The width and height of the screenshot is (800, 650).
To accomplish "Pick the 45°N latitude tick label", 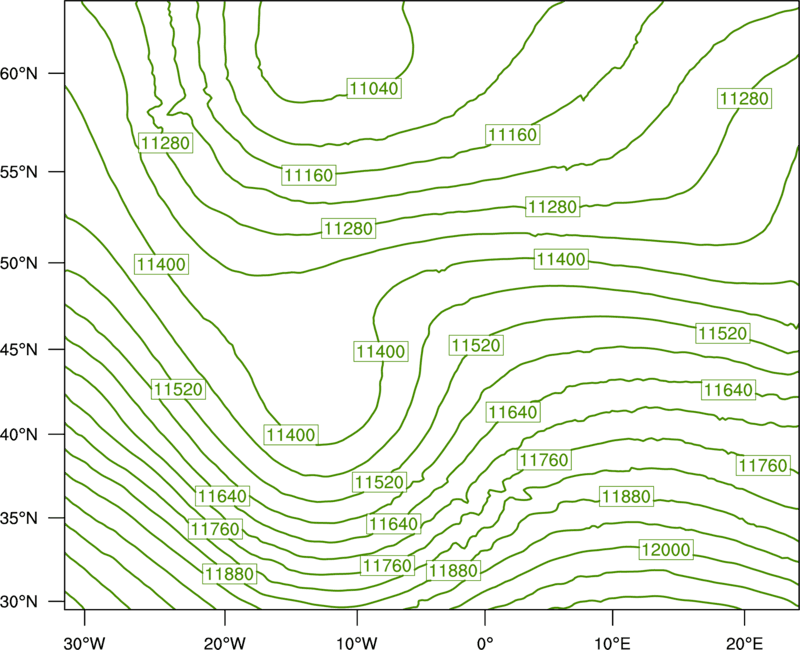I will tap(19, 349).
